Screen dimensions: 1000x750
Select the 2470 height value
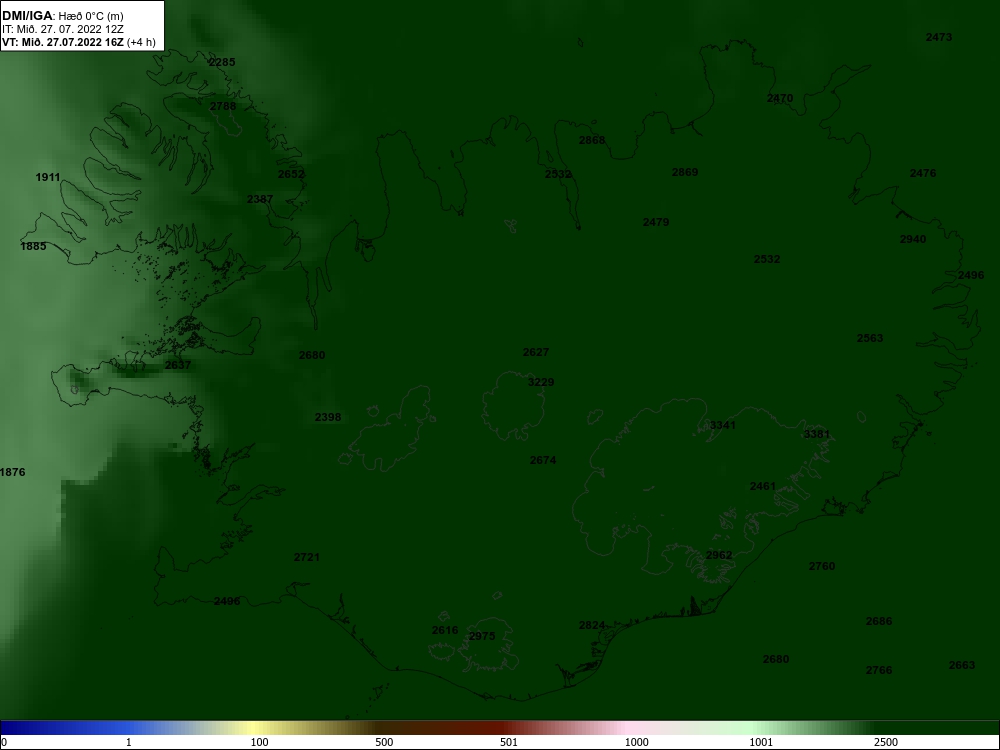pyautogui.click(x=780, y=98)
